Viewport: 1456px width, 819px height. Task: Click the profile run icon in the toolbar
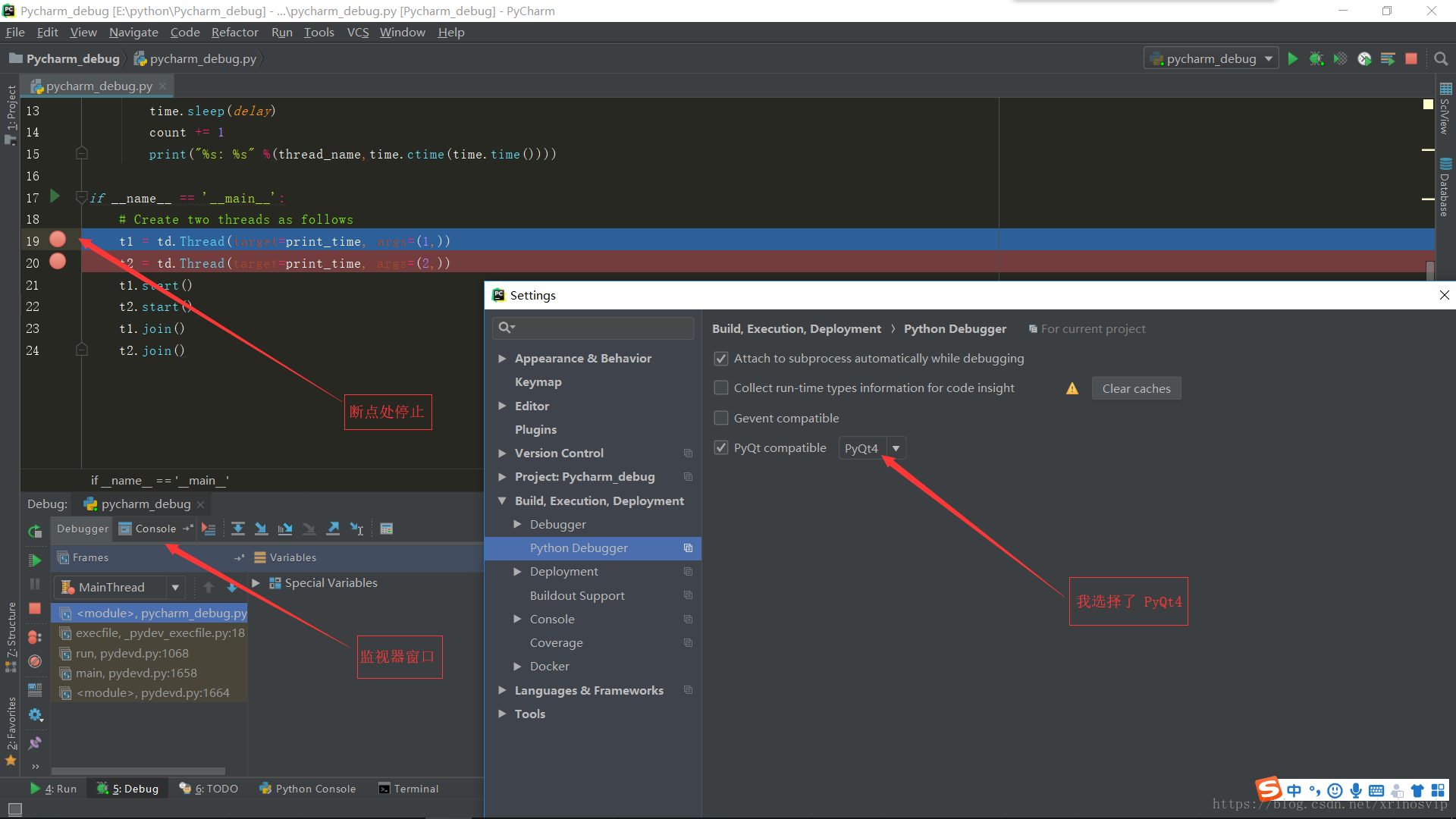click(1364, 58)
